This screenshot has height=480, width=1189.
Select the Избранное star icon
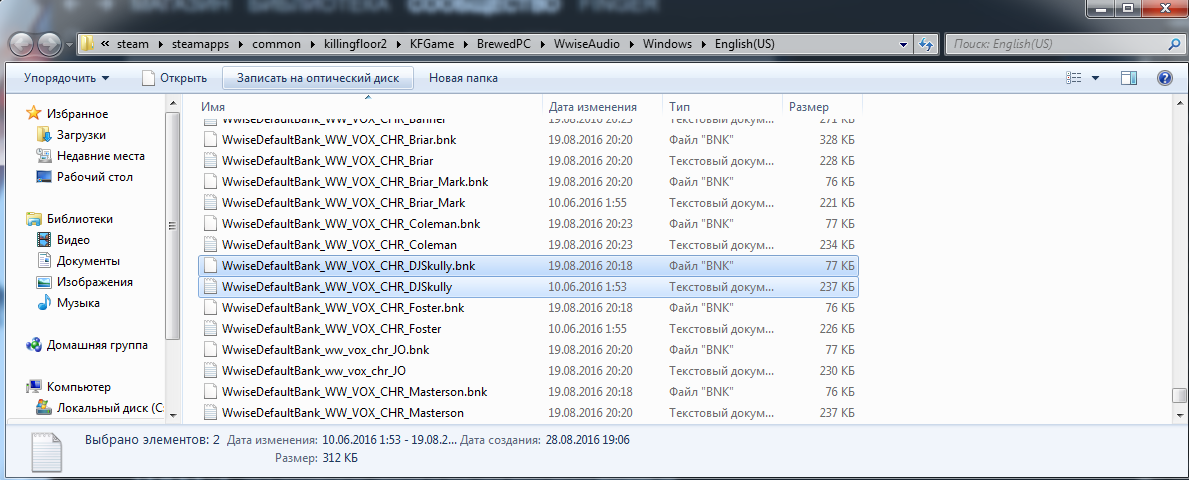point(33,114)
